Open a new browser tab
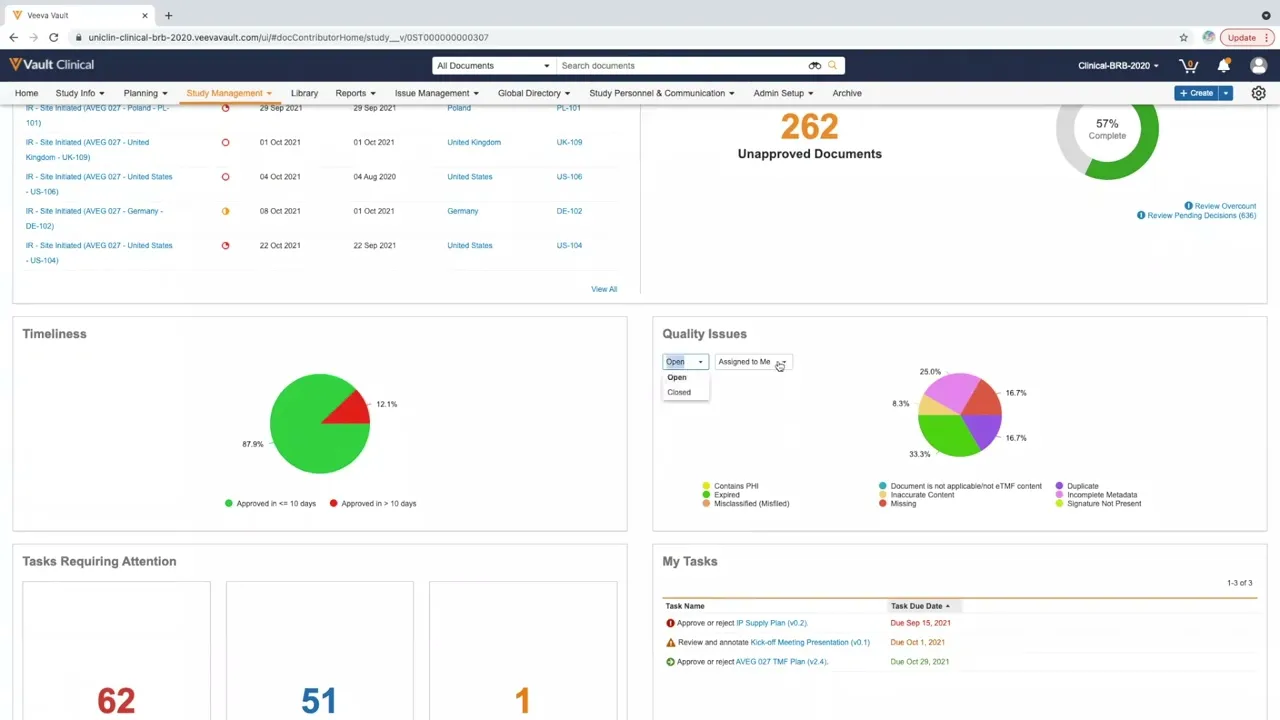The width and height of the screenshot is (1280, 720). click(168, 15)
